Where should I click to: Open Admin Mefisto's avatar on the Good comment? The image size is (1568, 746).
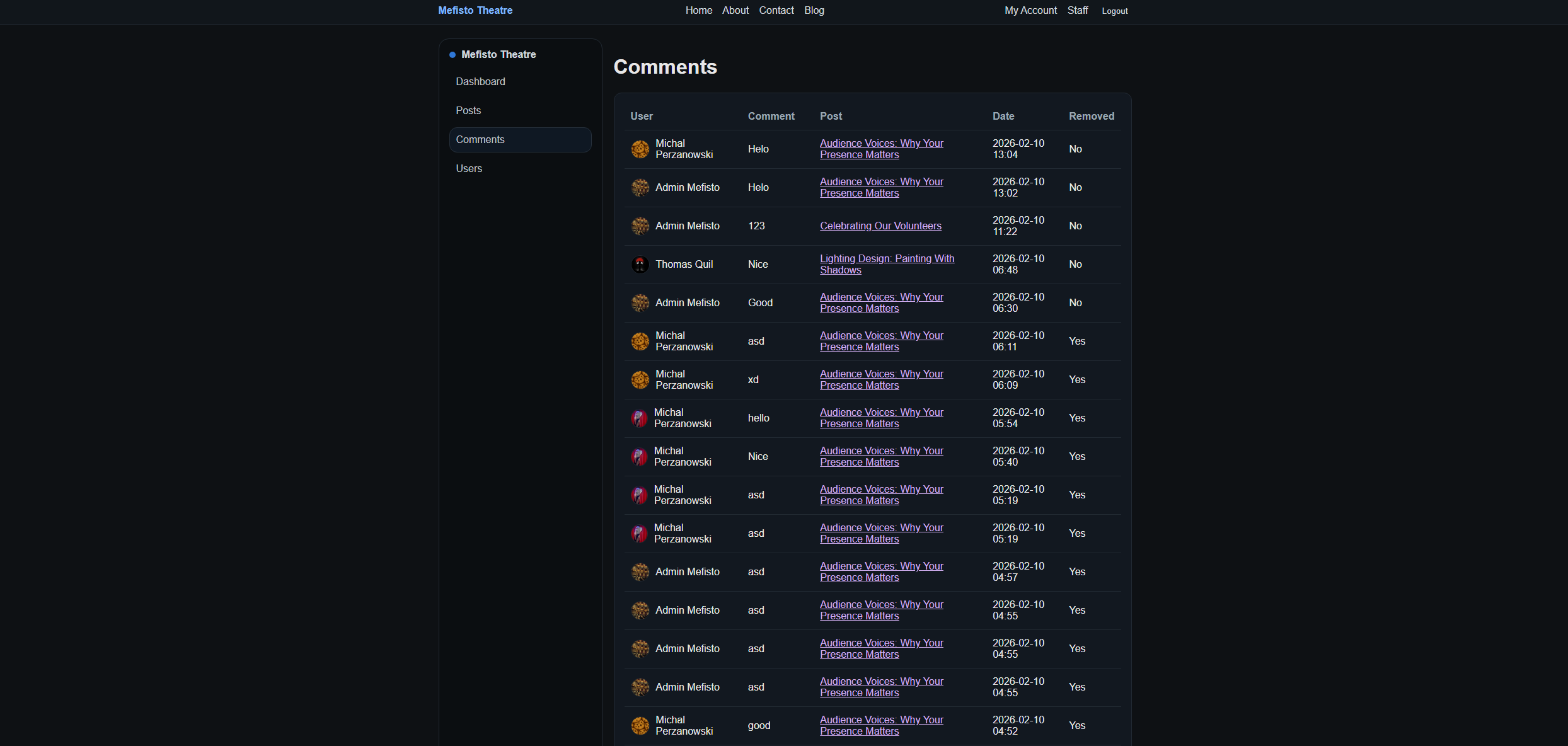[640, 302]
